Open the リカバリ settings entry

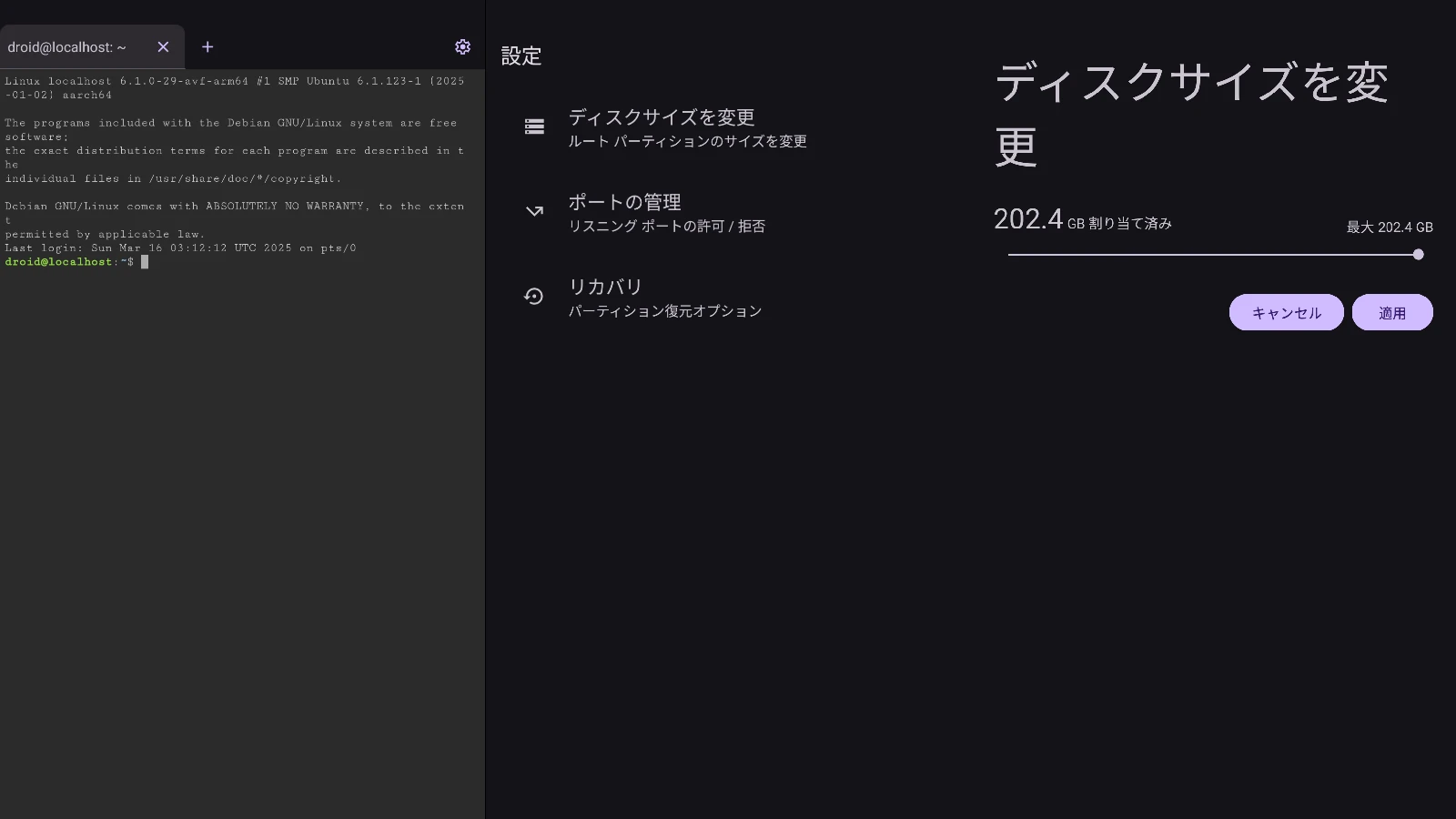605,287
